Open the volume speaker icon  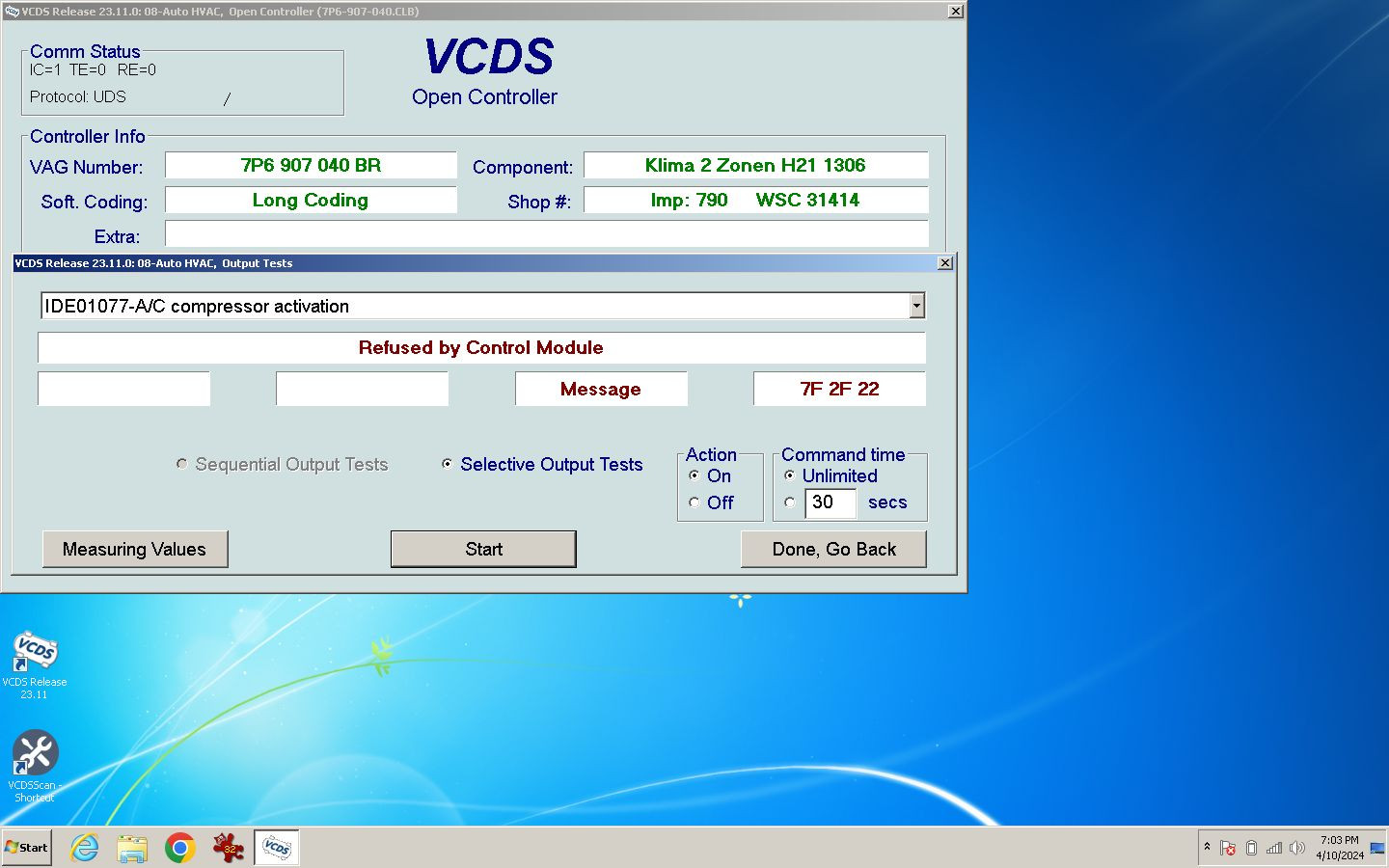tap(1297, 848)
